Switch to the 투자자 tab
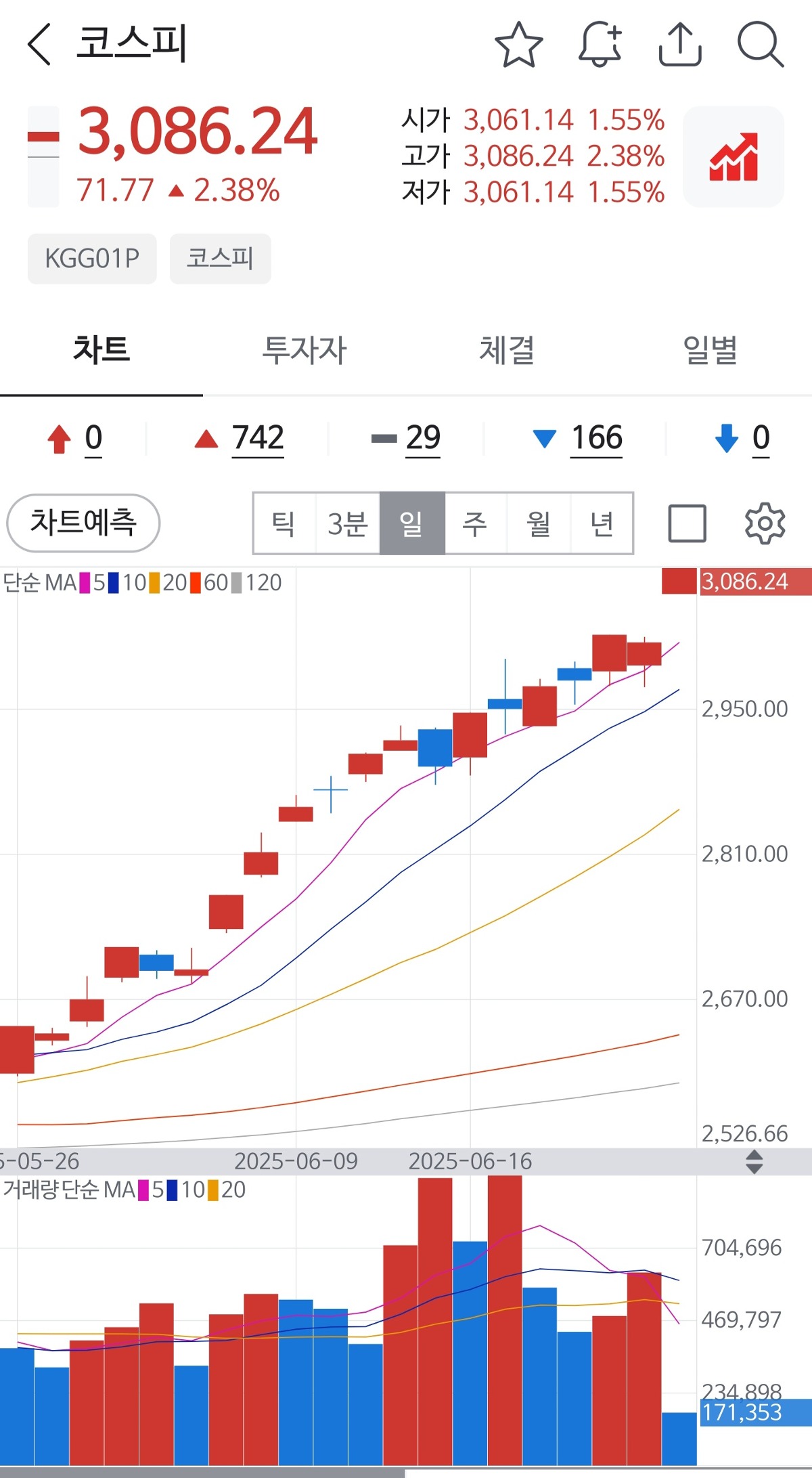Viewport: 812px width, 1478px height. 304,351
